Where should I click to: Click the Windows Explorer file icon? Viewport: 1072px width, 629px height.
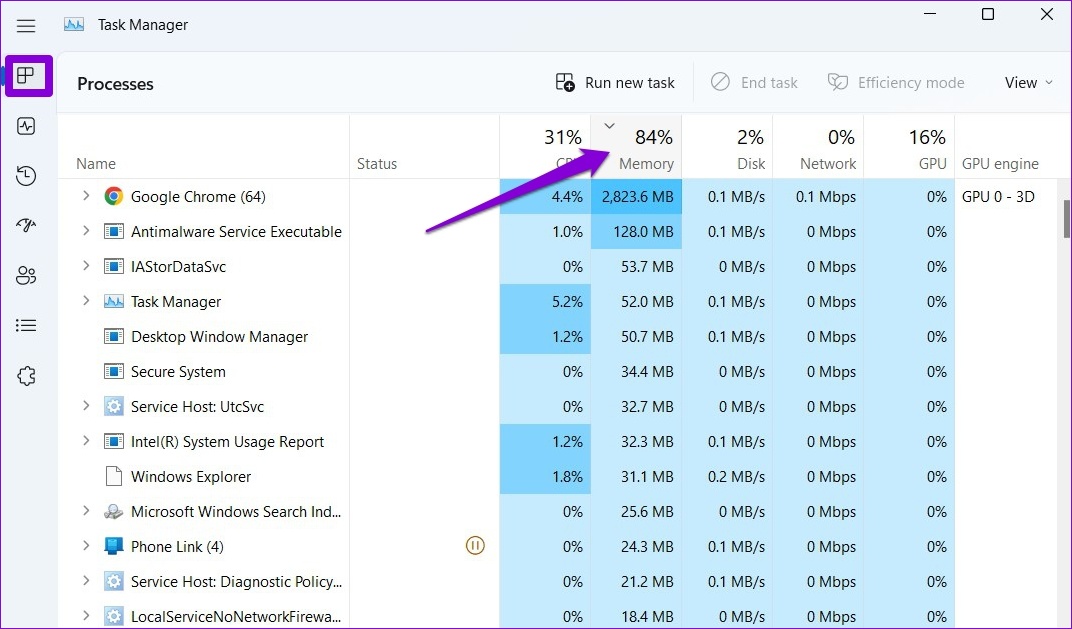[113, 477]
